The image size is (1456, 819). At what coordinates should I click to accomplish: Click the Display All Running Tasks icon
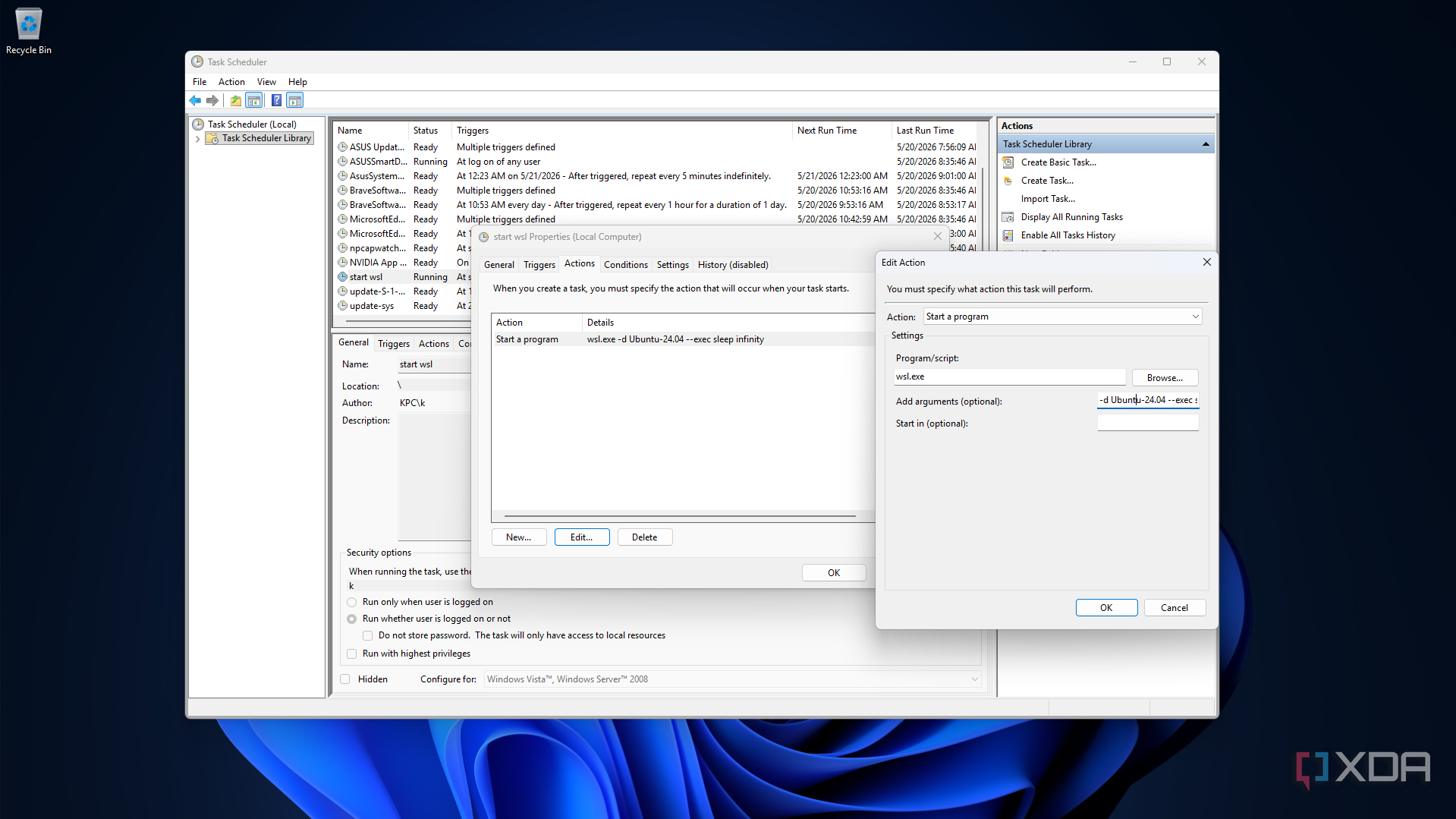[1008, 217]
